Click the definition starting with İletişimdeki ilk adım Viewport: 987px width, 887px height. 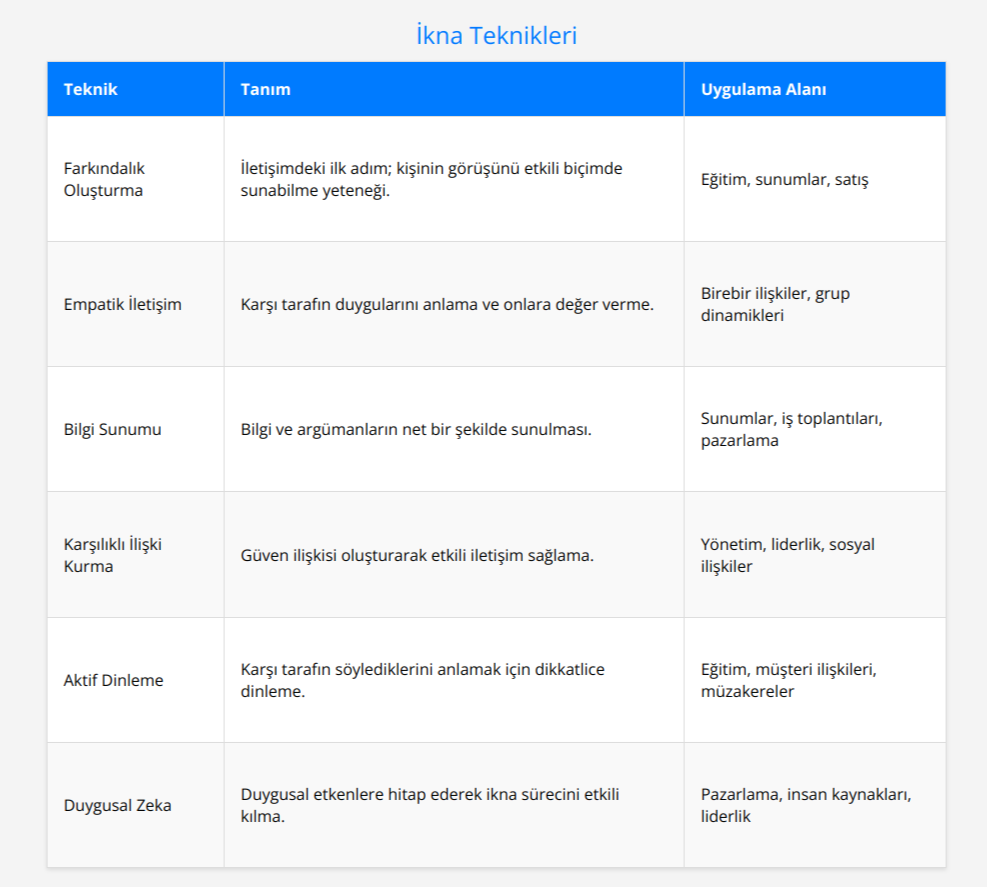click(431, 179)
